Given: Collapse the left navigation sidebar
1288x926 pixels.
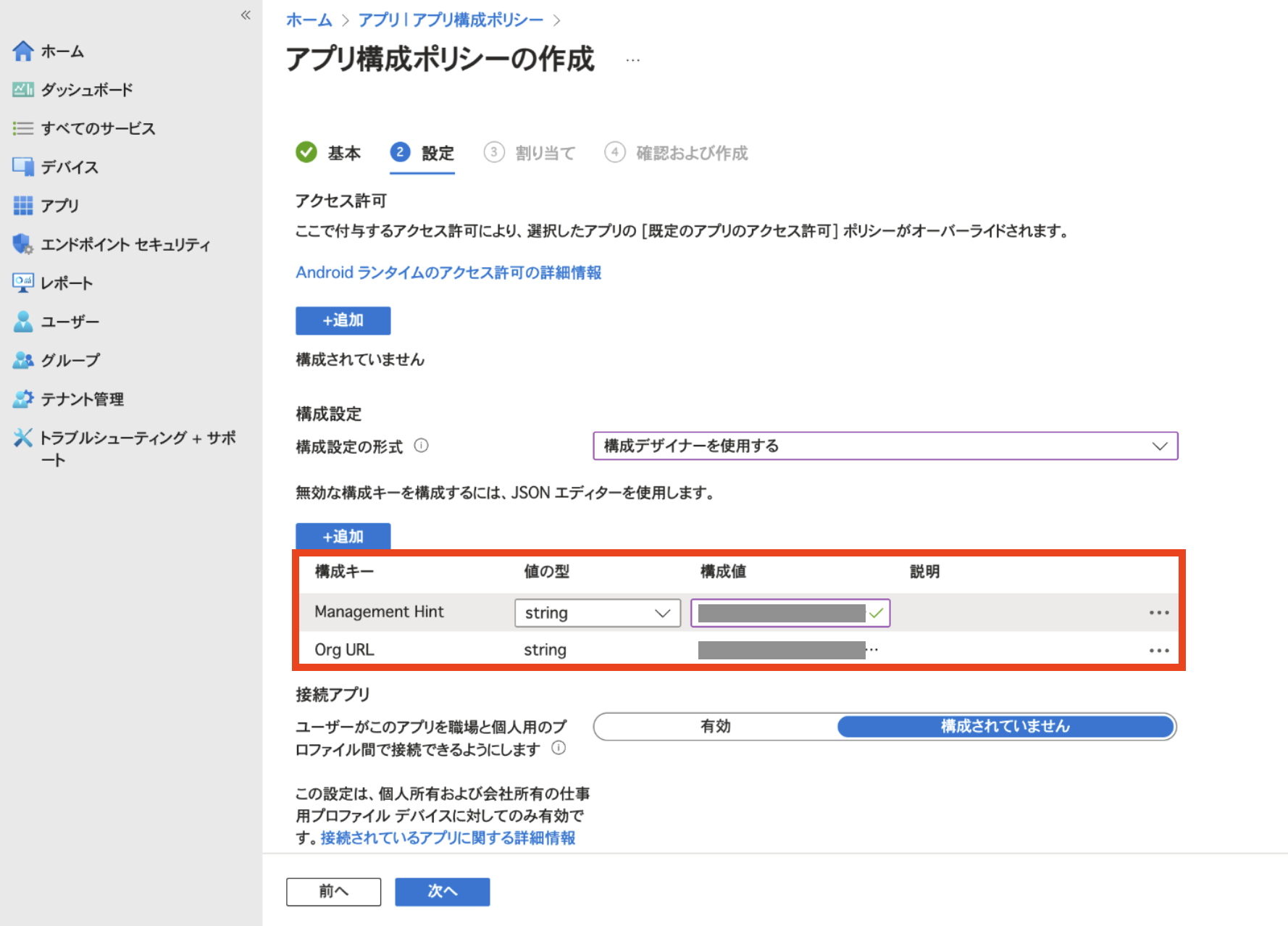Looking at the screenshot, I should click(x=246, y=15).
